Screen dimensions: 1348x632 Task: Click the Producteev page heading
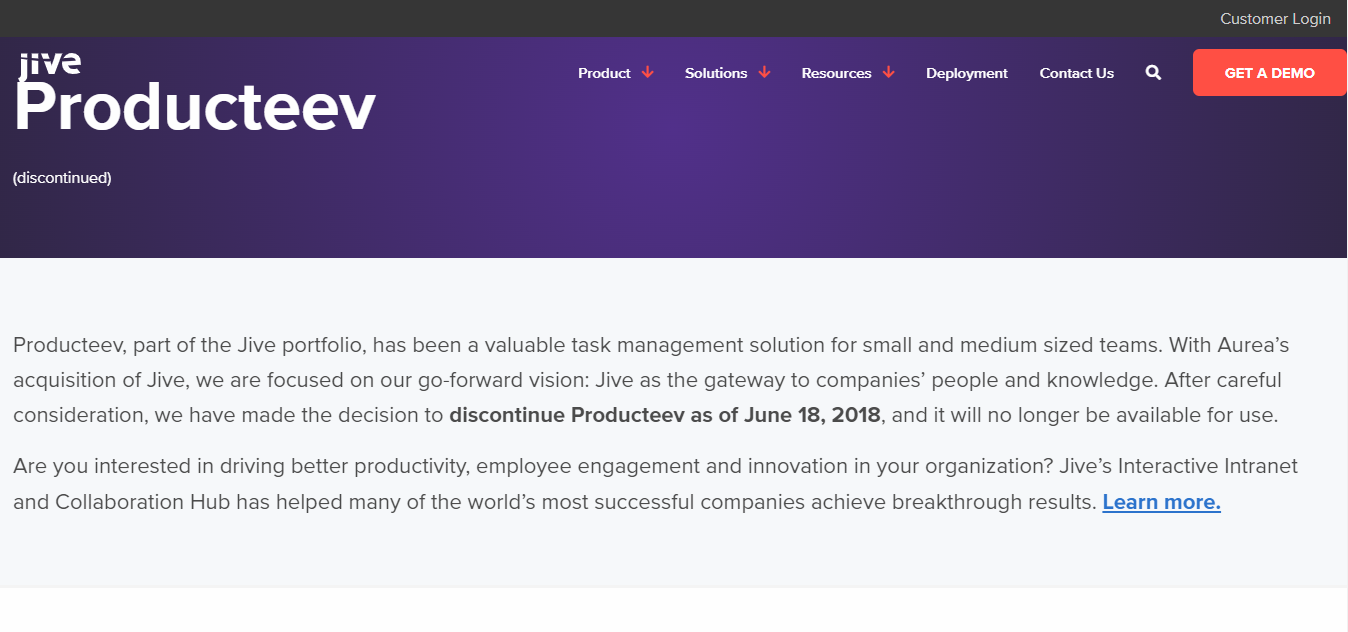[194, 107]
